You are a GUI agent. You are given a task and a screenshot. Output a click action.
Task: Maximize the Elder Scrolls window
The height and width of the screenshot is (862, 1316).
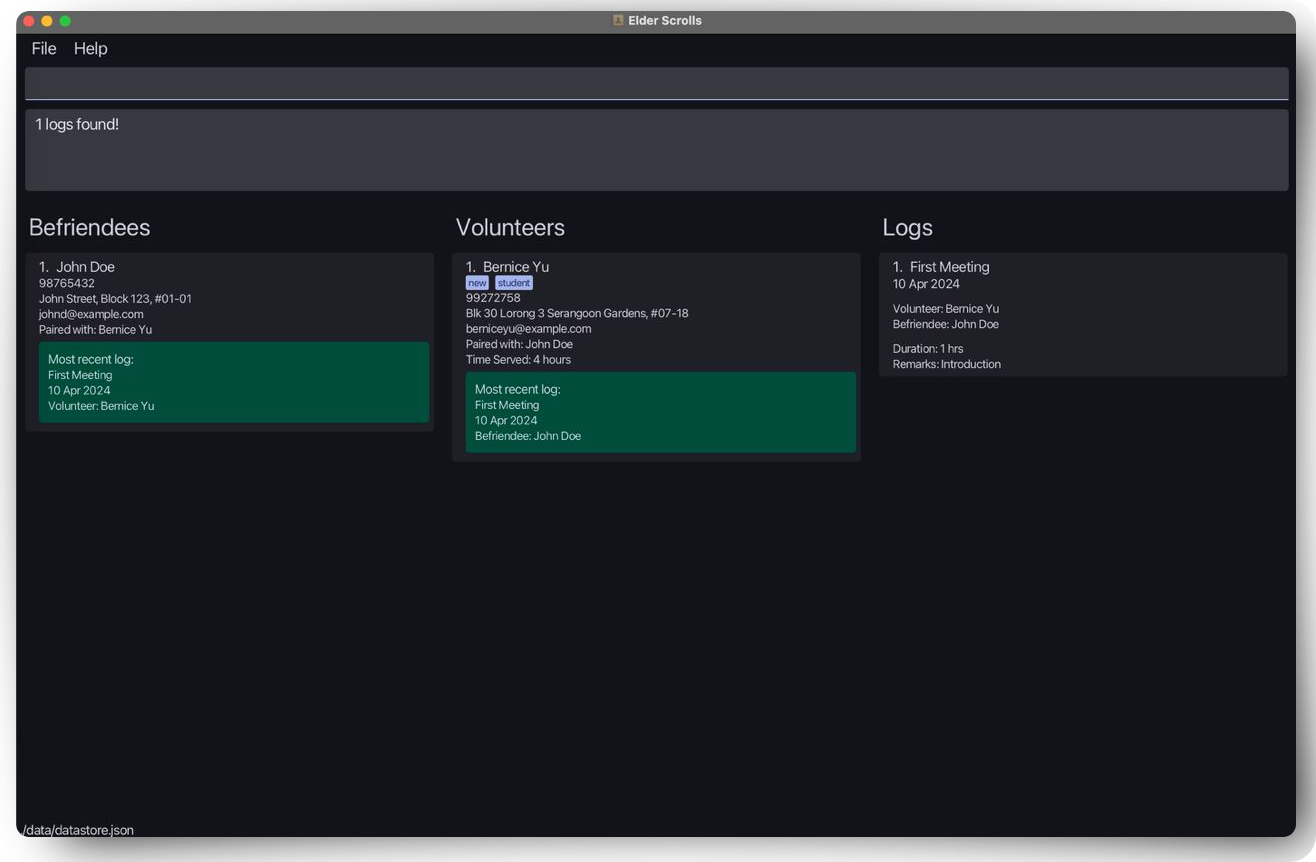pyautogui.click(x=65, y=21)
